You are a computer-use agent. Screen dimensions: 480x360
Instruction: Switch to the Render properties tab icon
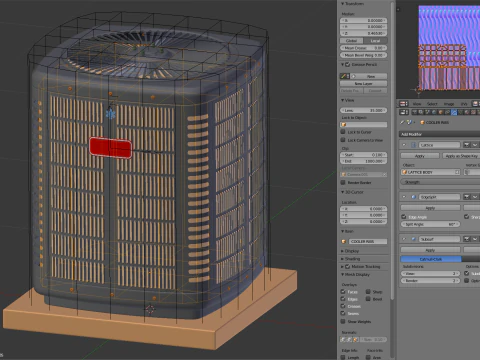tap(414, 112)
